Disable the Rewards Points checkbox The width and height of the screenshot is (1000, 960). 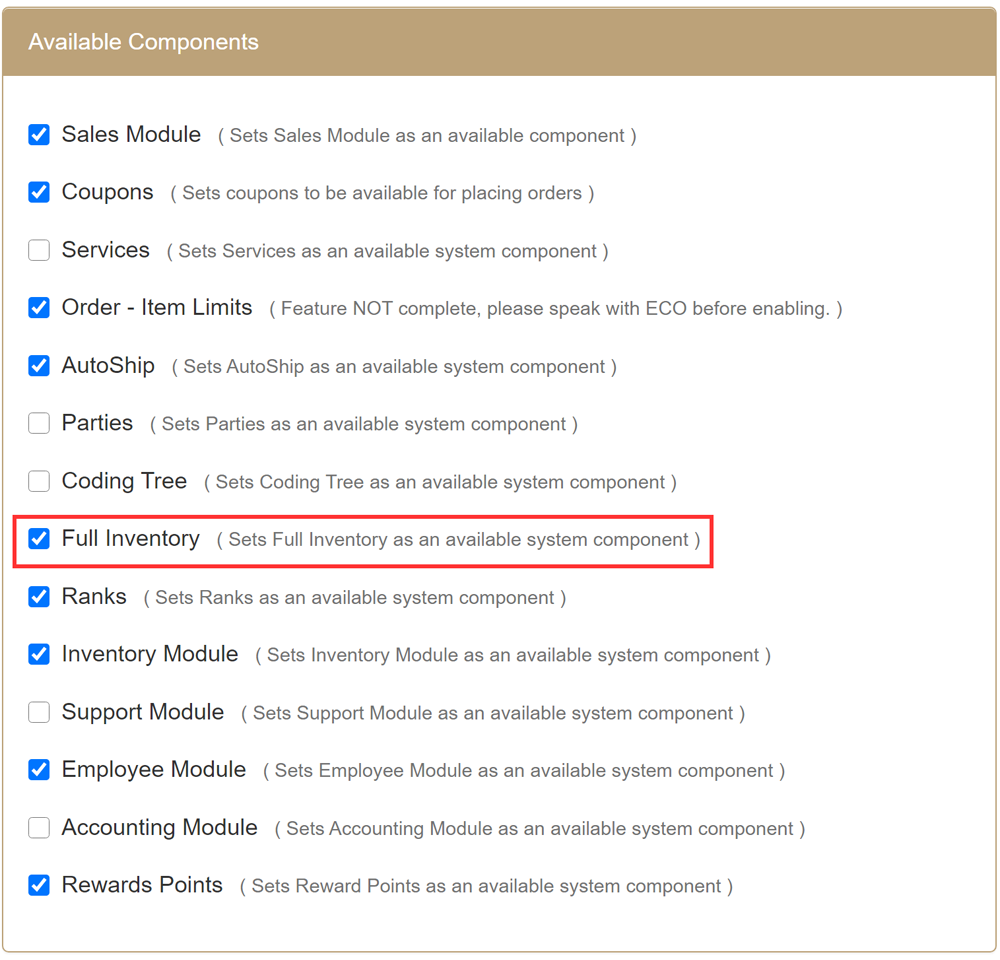click(x=39, y=886)
